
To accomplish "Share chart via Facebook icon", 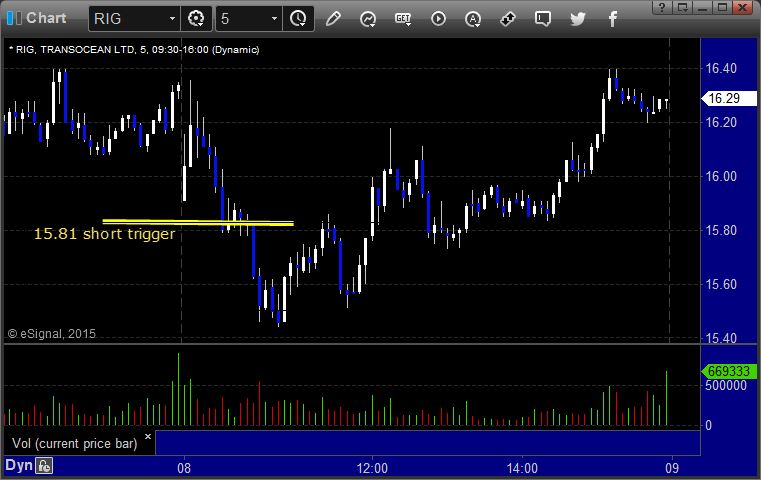I will [612, 19].
